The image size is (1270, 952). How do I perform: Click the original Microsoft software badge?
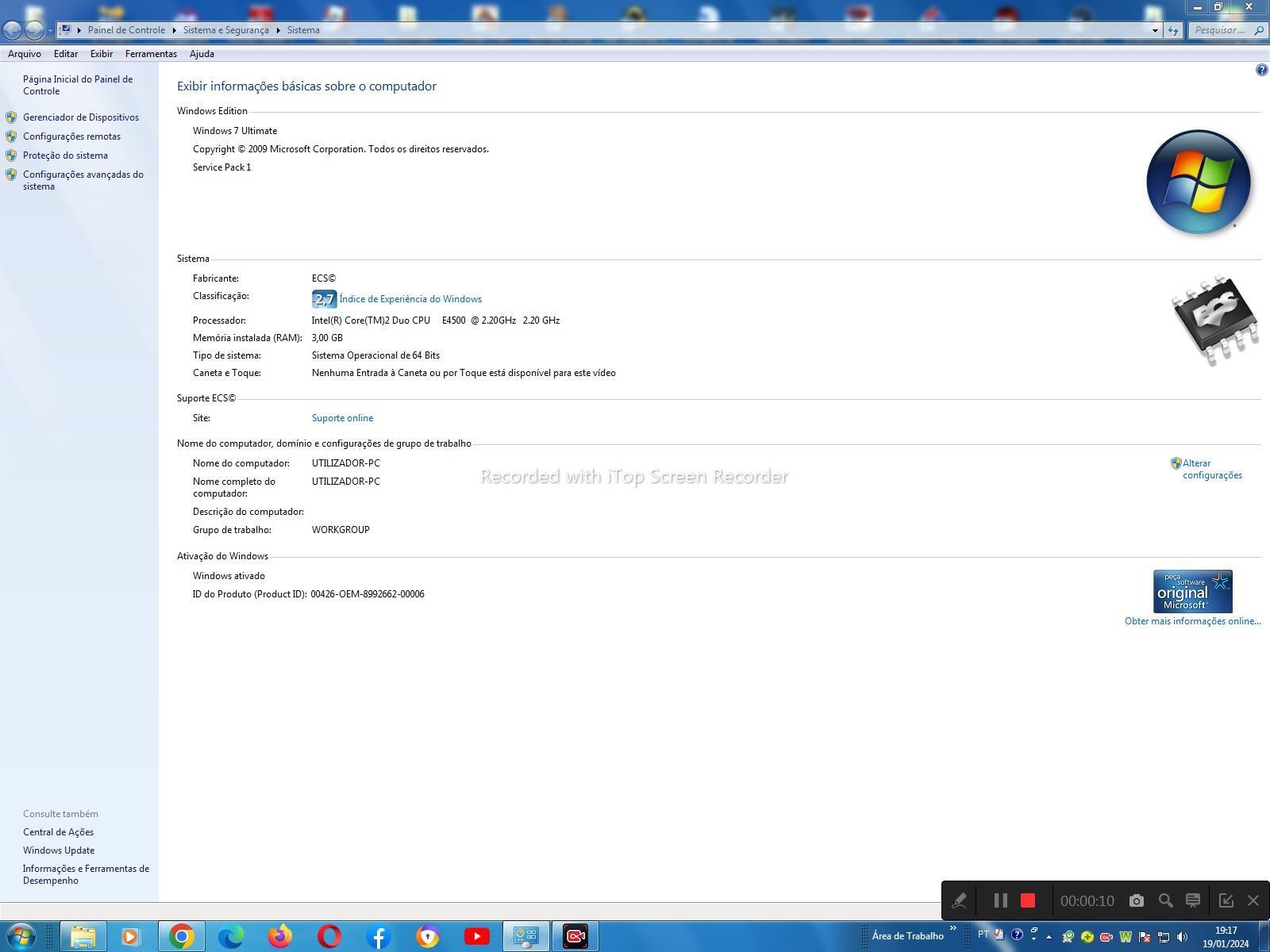[x=1192, y=591]
